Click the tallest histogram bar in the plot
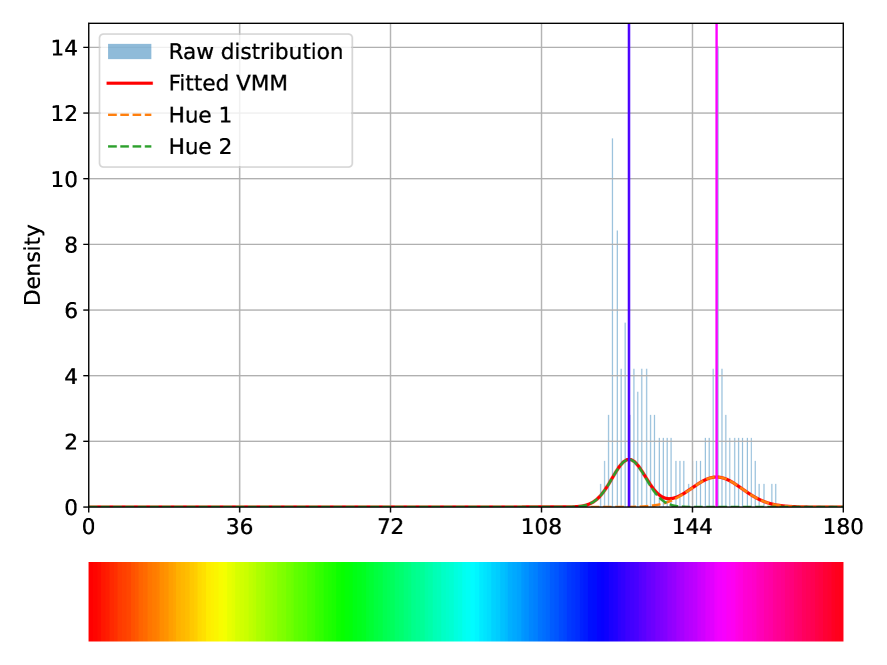The image size is (887, 665). [612, 300]
